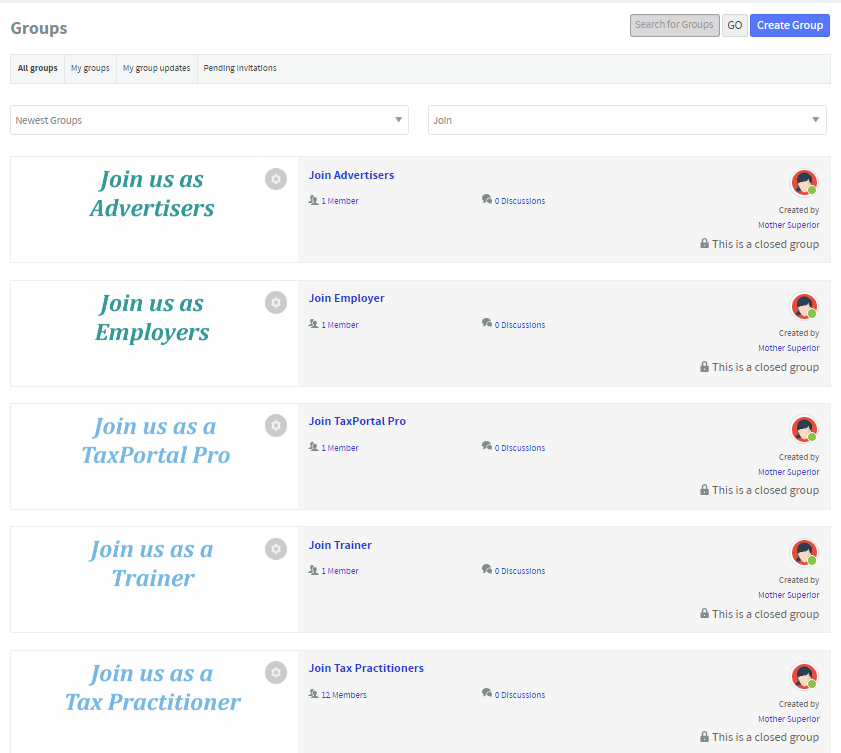
Task: Select the My group updates tab
Action: [x=156, y=69]
